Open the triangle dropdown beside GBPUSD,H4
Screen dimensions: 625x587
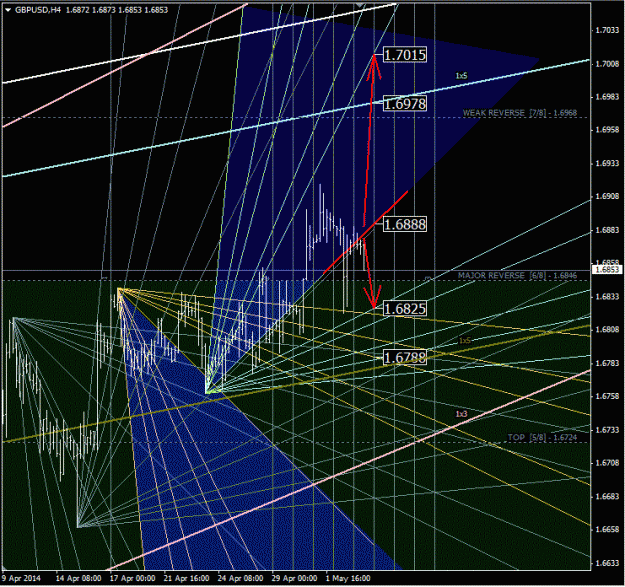8,10
